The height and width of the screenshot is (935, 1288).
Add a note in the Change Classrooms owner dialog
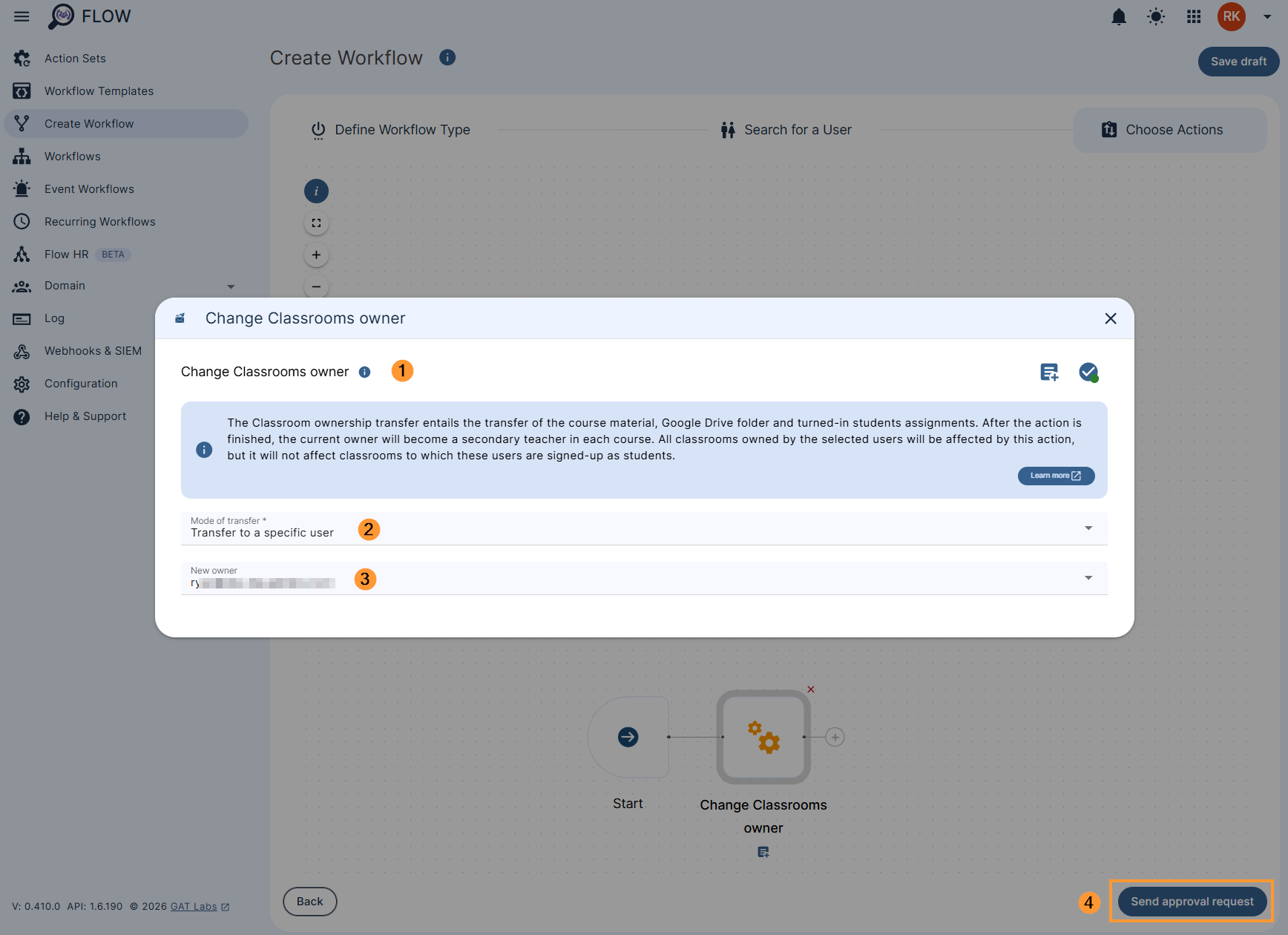[x=1048, y=372]
